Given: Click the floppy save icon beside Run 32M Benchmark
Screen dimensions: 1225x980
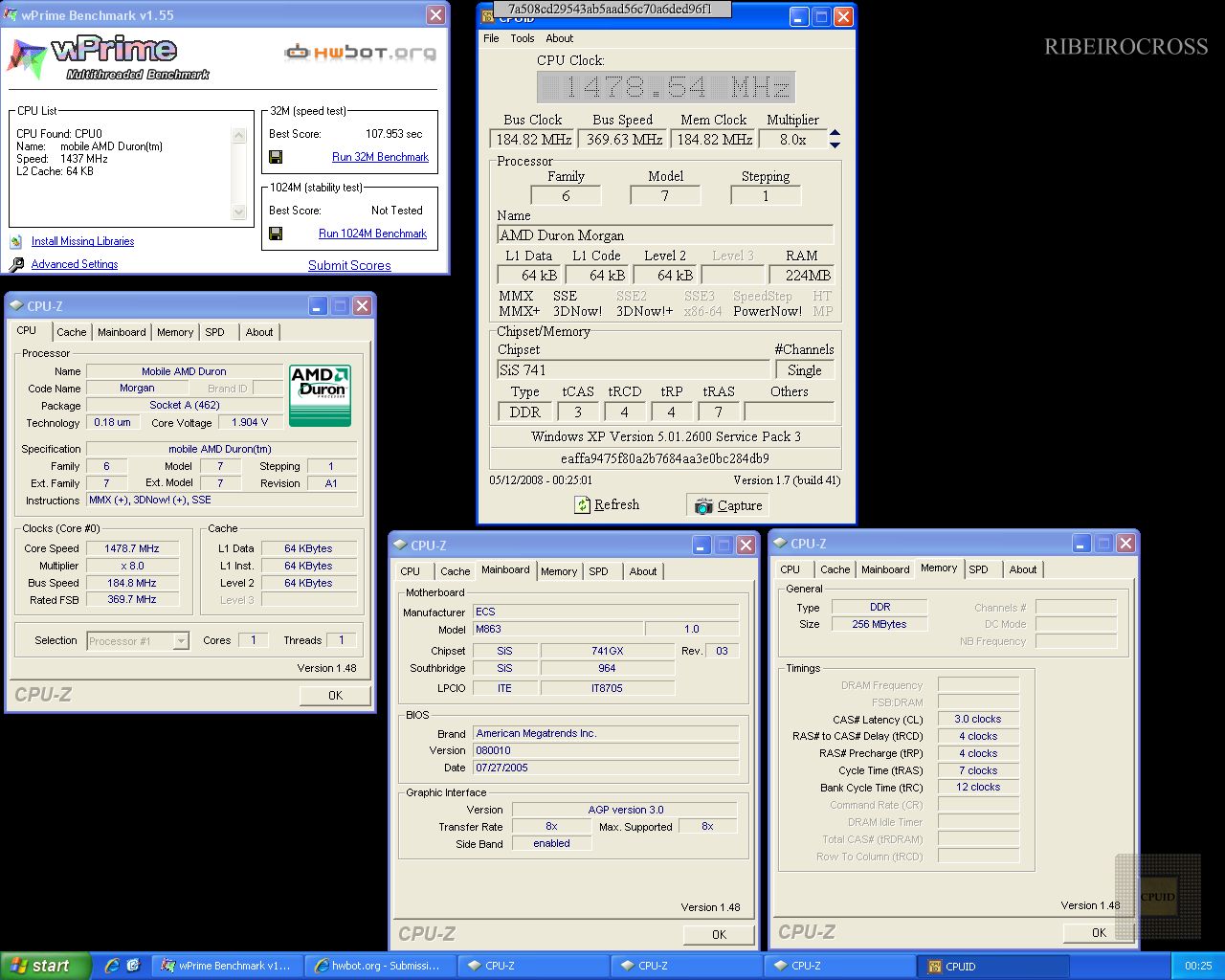Looking at the screenshot, I should 276,157.
